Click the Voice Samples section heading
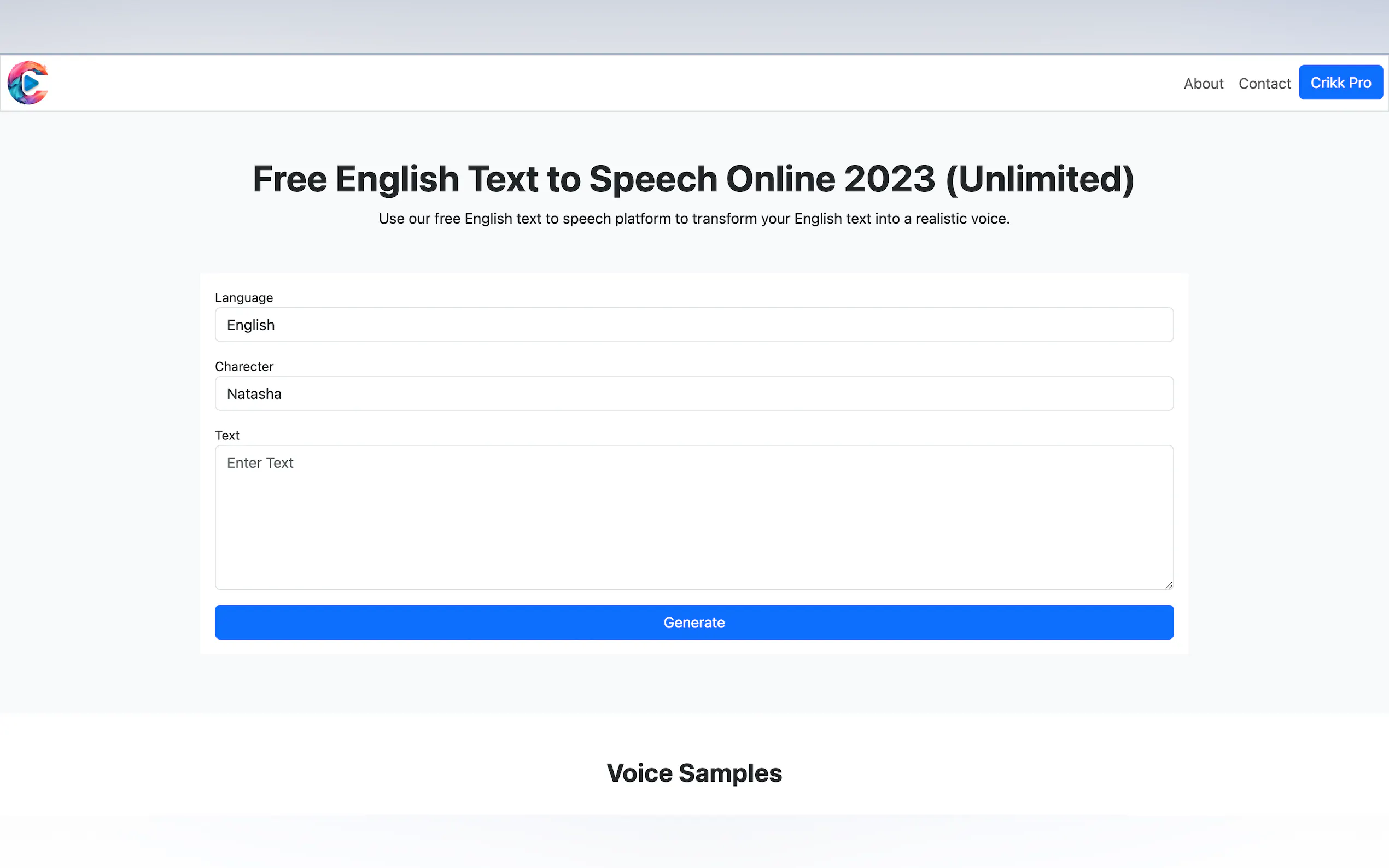Screen dimensions: 1389x868 click(x=693, y=773)
